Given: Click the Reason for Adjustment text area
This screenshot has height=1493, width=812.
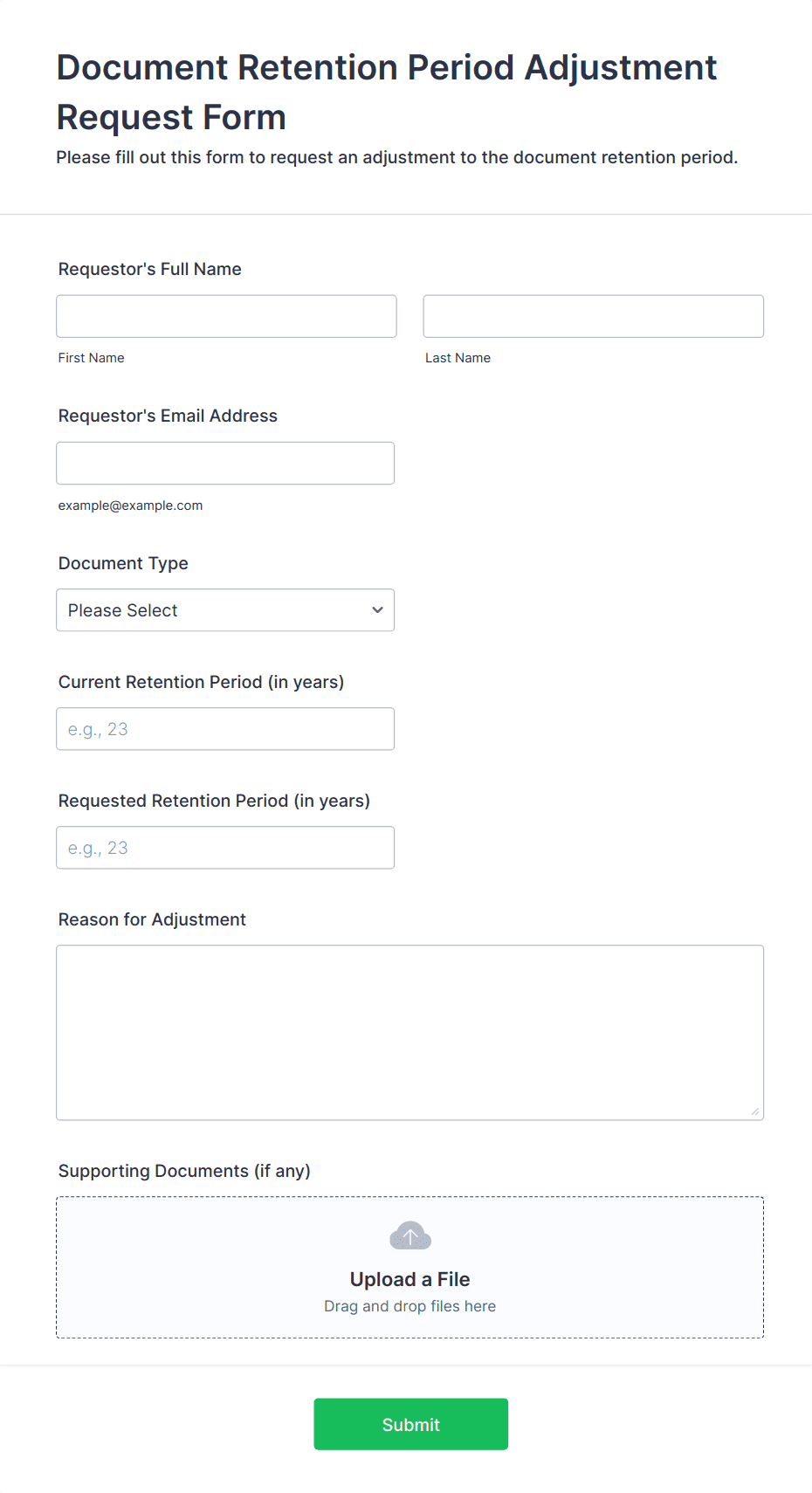Looking at the screenshot, I should [410, 1033].
